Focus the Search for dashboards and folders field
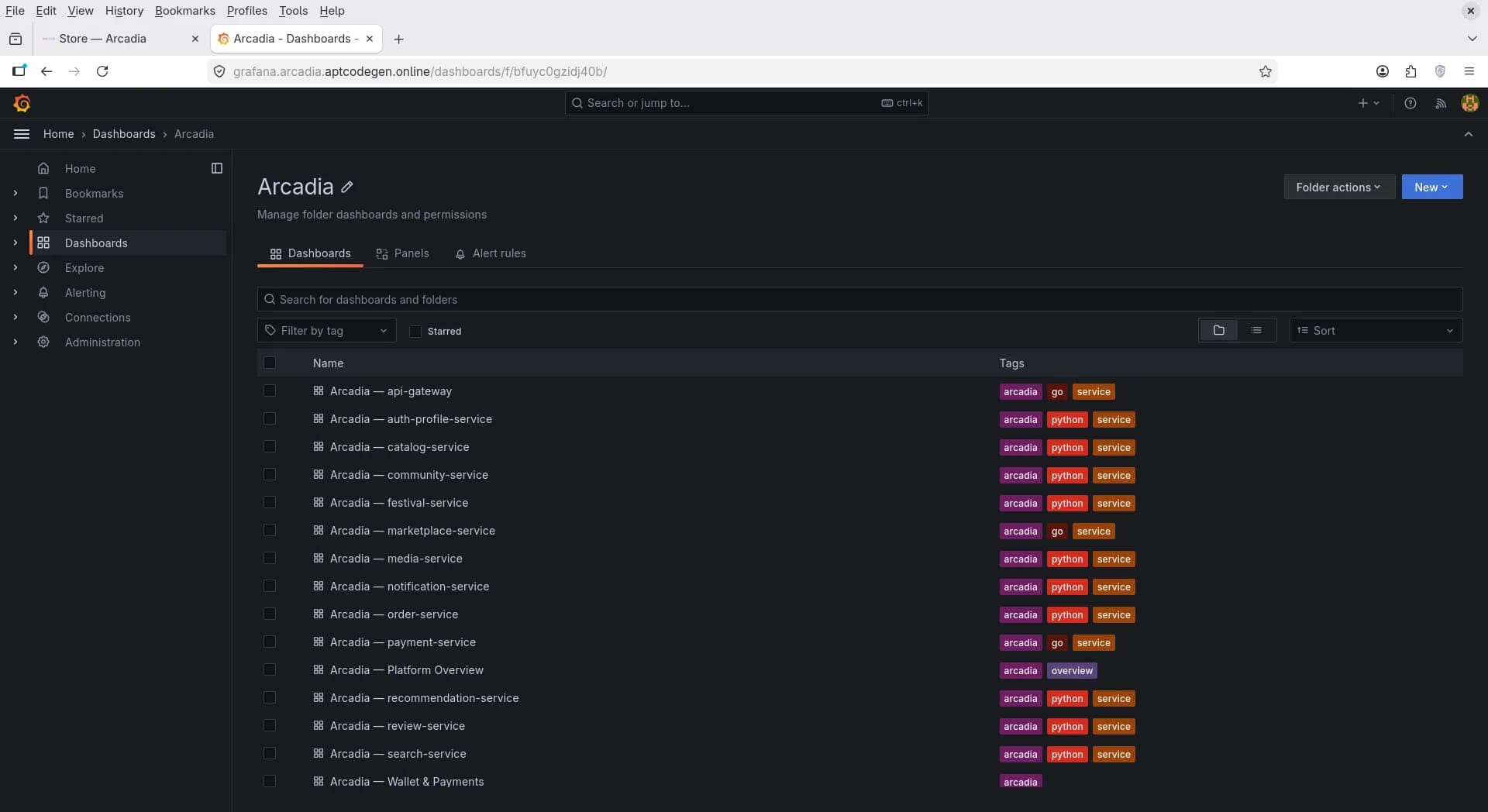The width and height of the screenshot is (1488, 812). pos(859,300)
